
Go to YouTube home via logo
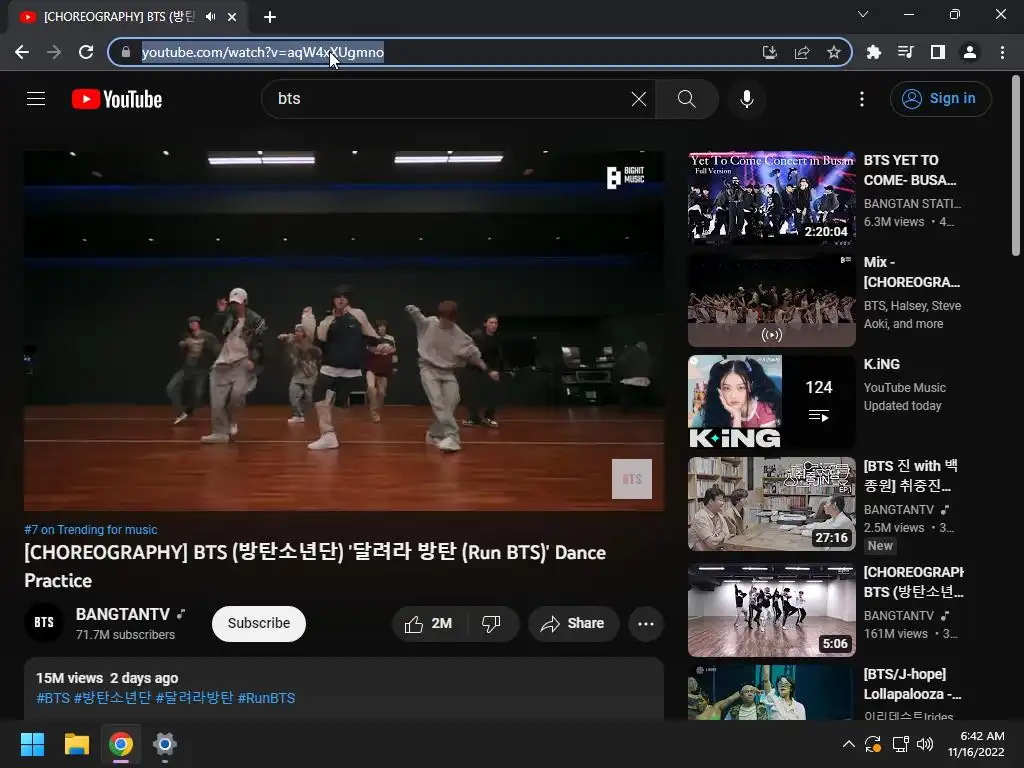pos(117,99)
